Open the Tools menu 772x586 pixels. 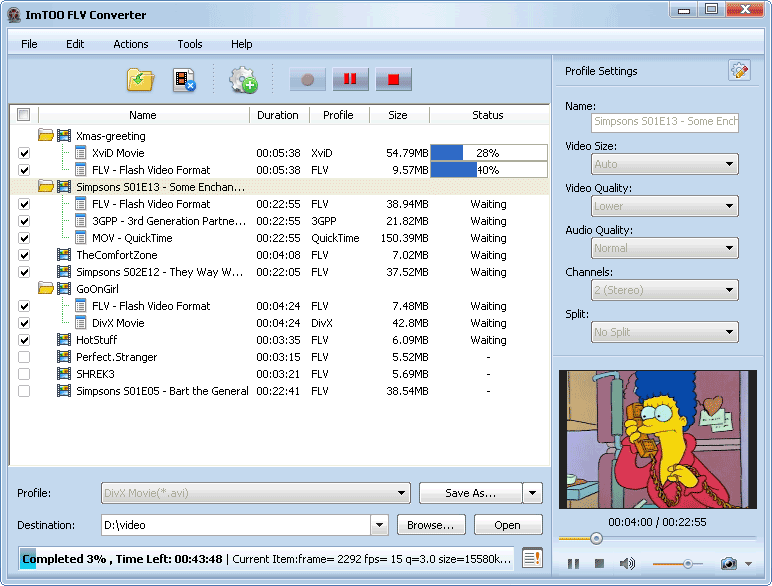190,44
